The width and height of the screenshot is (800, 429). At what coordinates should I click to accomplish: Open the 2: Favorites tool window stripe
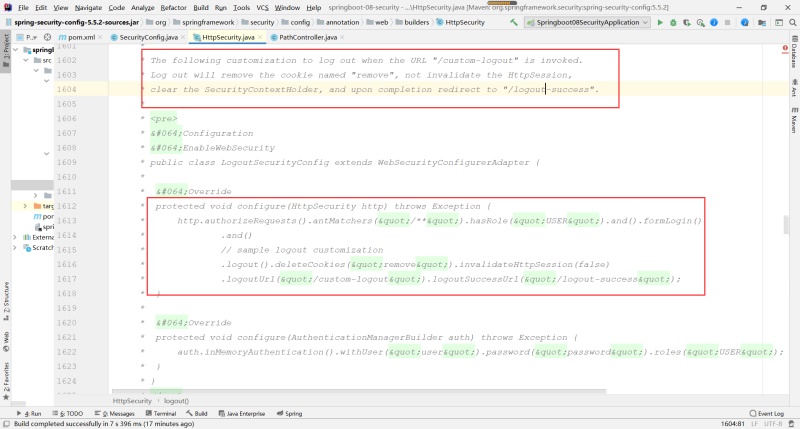[6, 381]
